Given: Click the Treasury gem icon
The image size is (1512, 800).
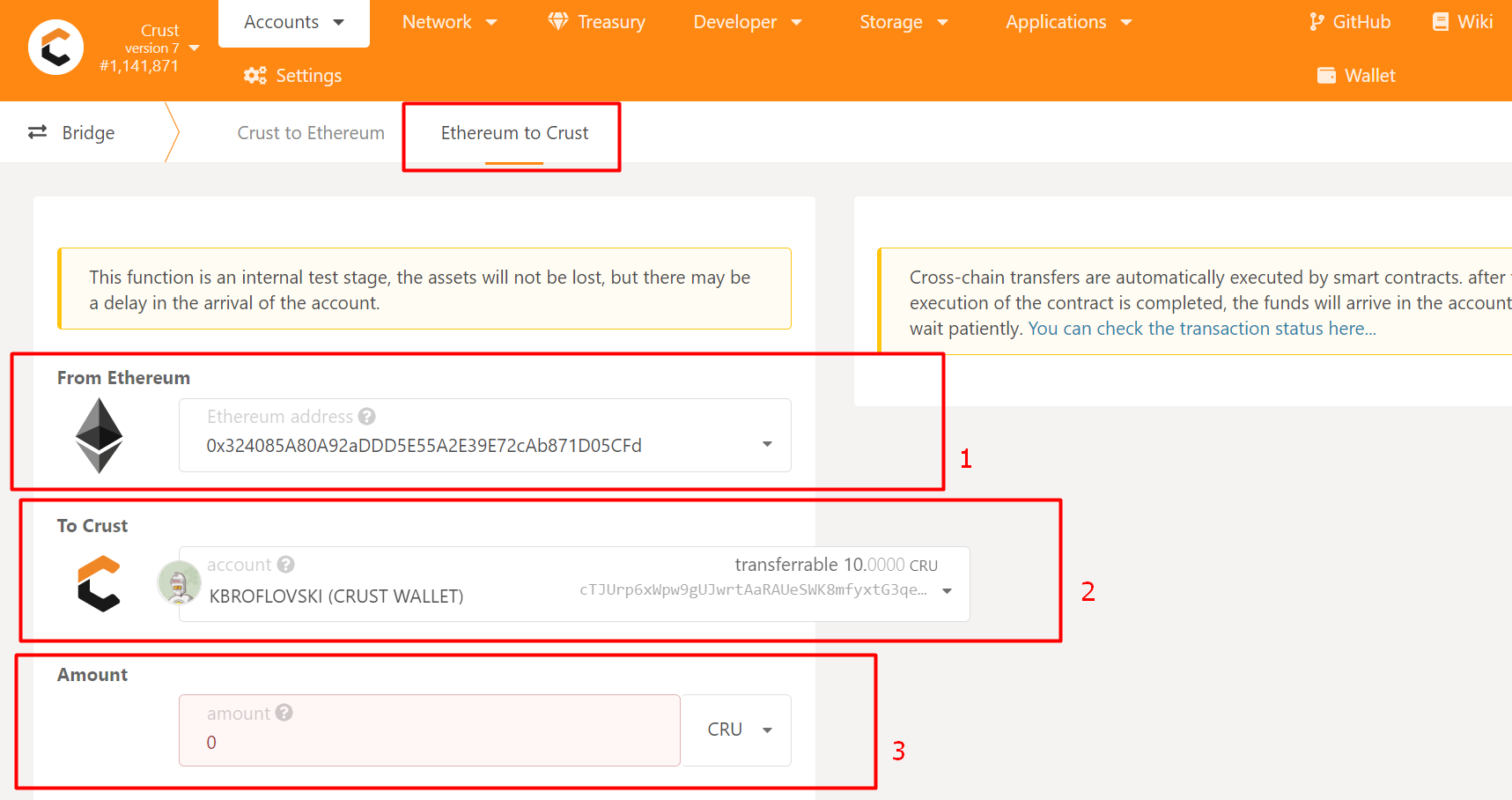Looking at the screenshot, I should coord(558,21).
